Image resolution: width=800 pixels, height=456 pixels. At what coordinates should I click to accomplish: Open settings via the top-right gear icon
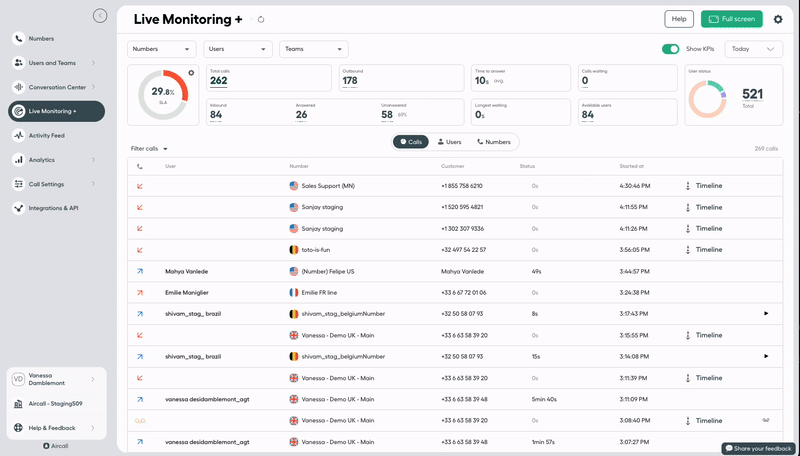(x=778, y=19)
